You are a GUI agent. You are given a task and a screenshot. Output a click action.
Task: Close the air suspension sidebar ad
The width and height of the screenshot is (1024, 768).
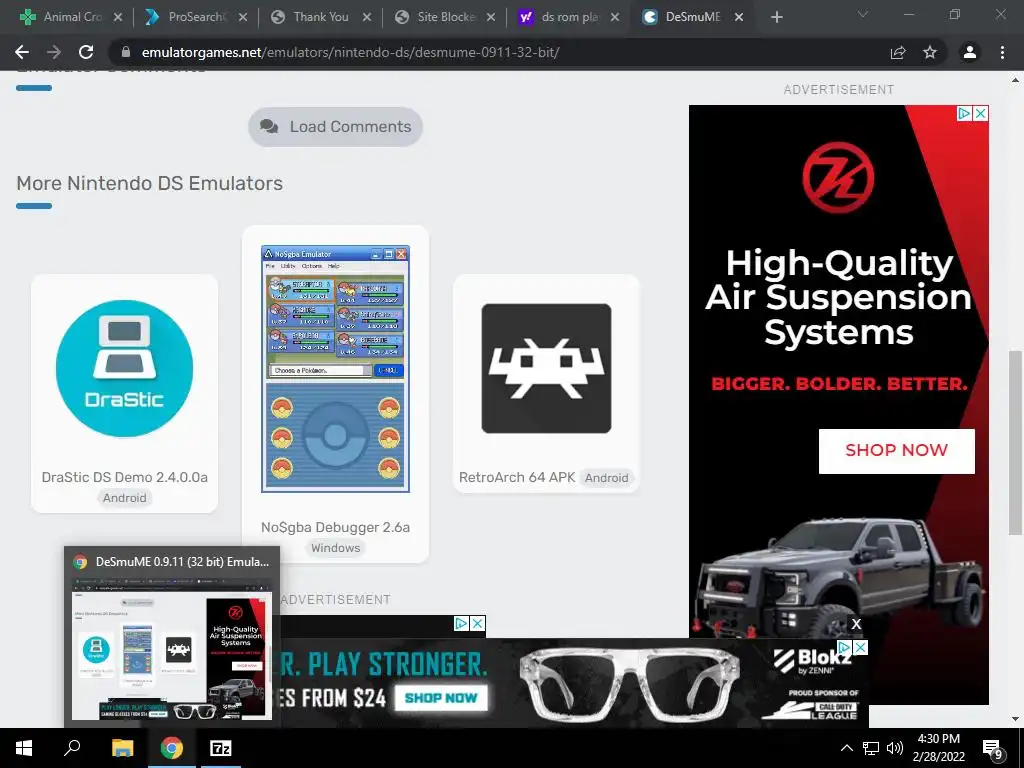pos(980,114)
